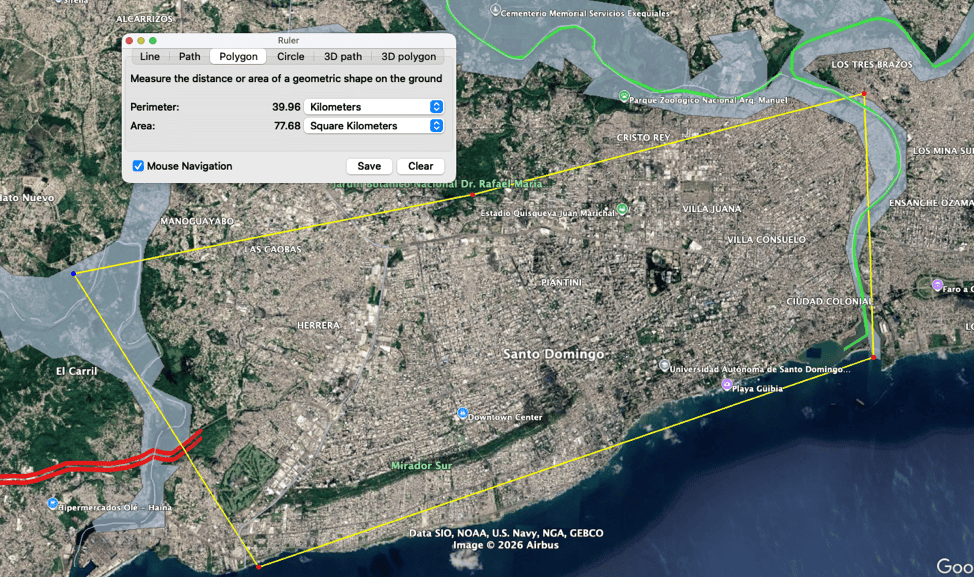
Task: Click the CRISTO REY label
Action: (x=644, y=138)
